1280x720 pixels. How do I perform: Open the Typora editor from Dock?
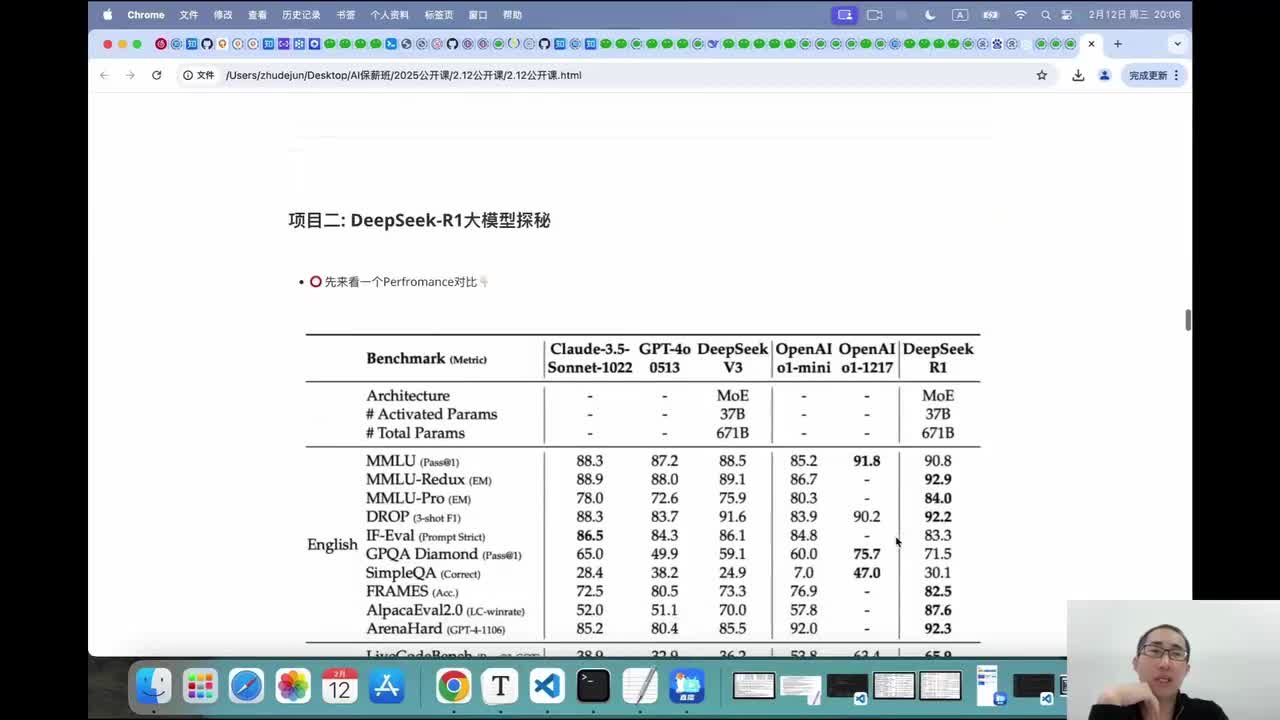500,685
